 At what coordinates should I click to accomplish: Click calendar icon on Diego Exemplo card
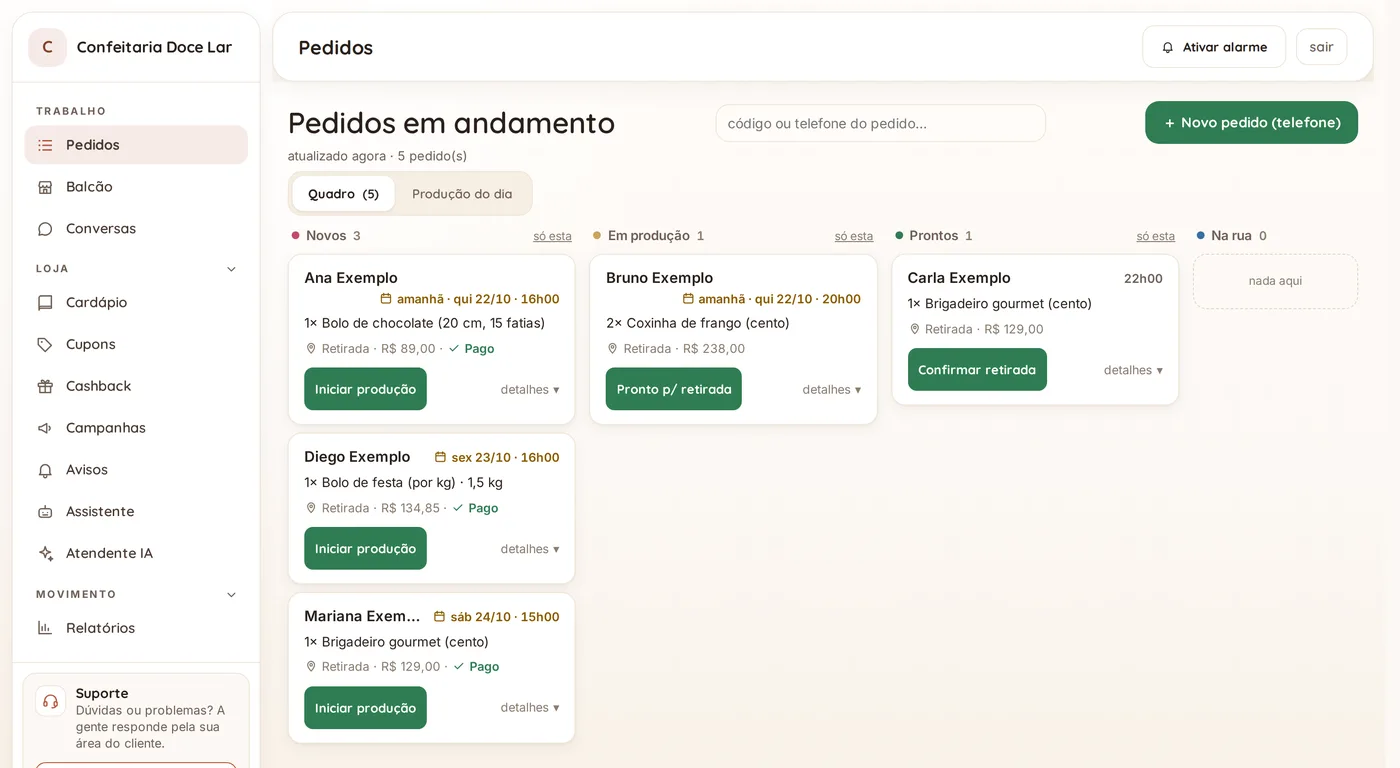[440, 457]
